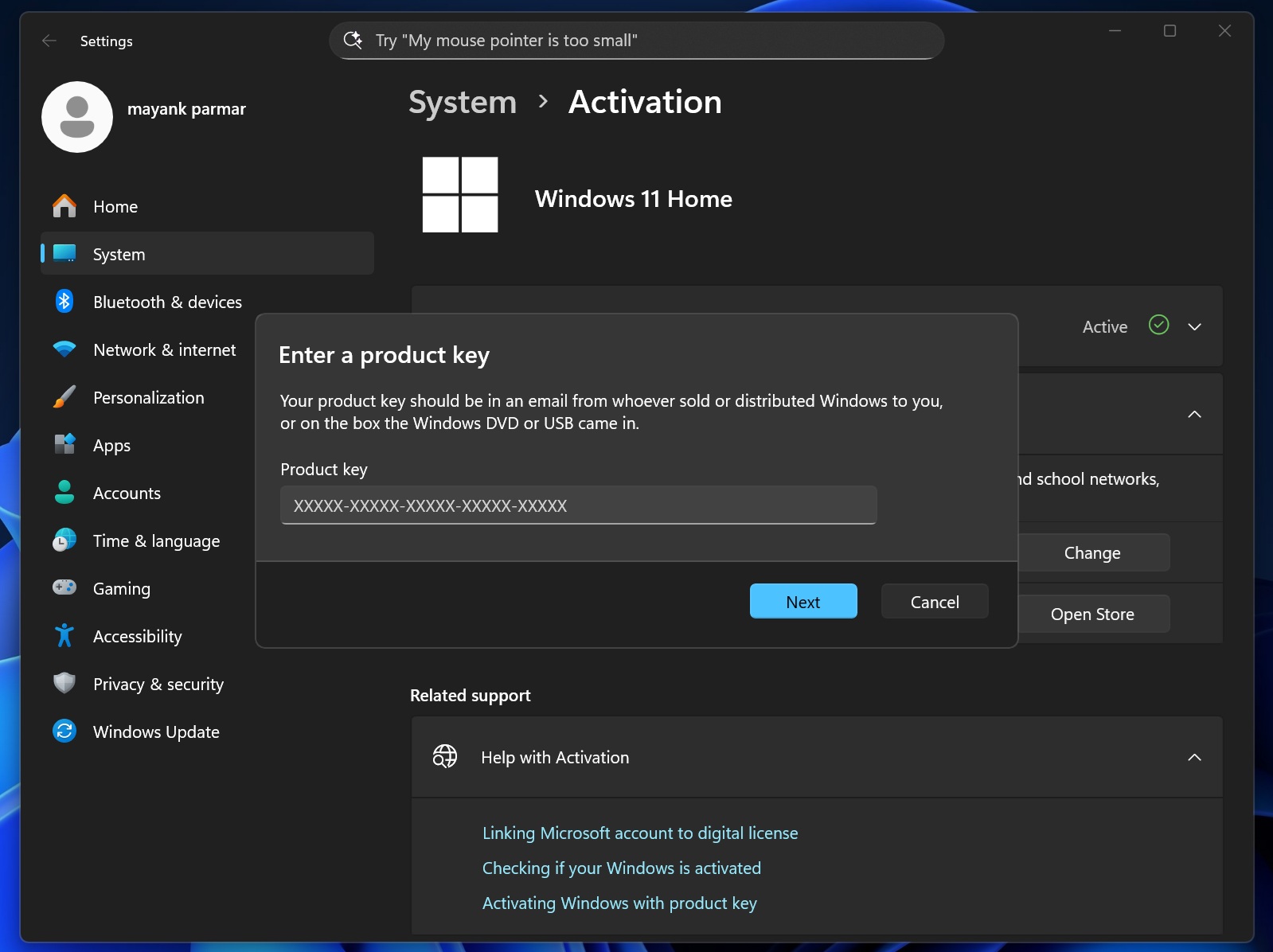Click the Help with Activation label
This screenshot has height=952, width=1273.
[555, 757]
